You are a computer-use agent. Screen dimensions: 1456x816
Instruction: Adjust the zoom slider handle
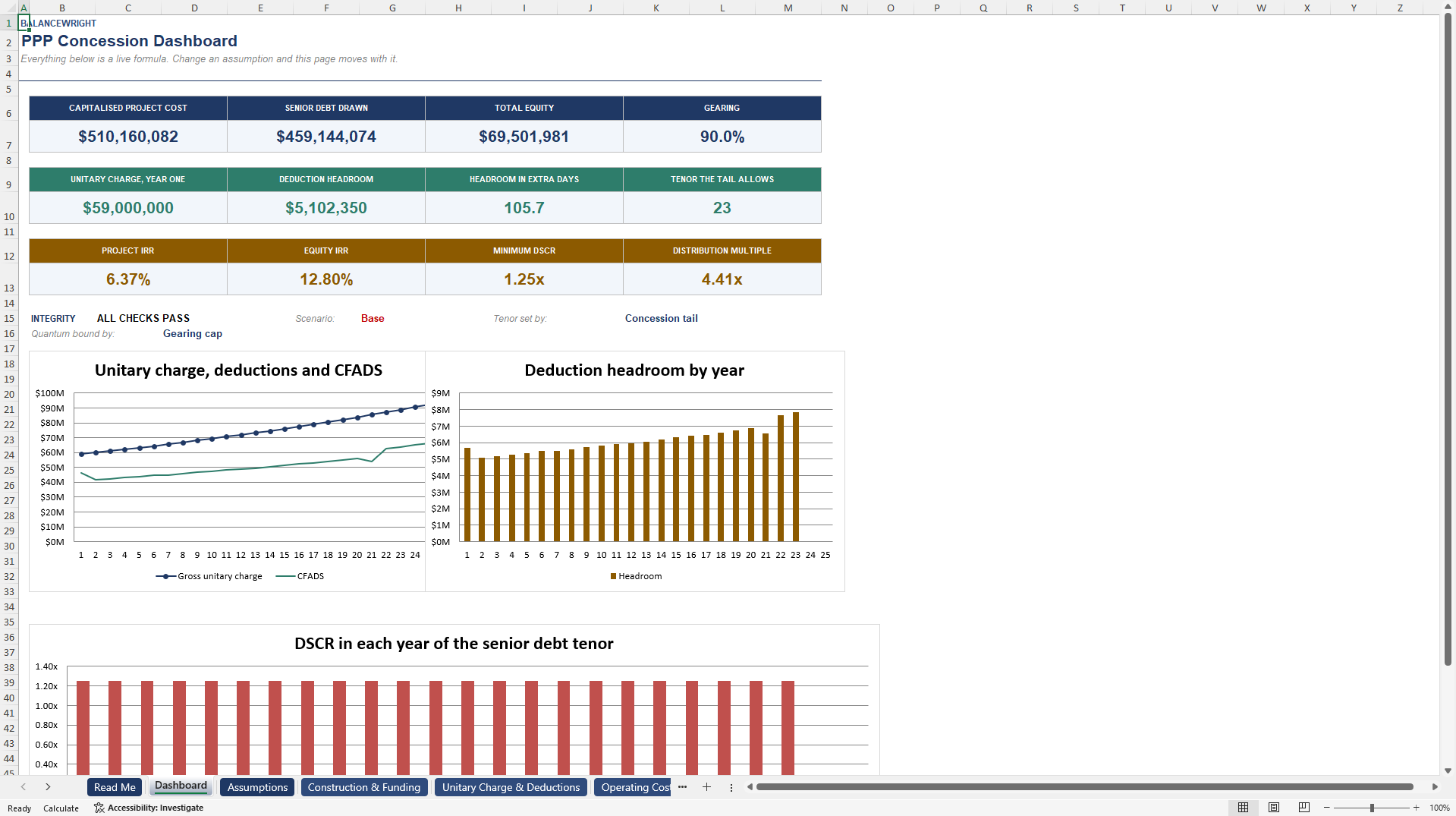[x=1372, y=808]
